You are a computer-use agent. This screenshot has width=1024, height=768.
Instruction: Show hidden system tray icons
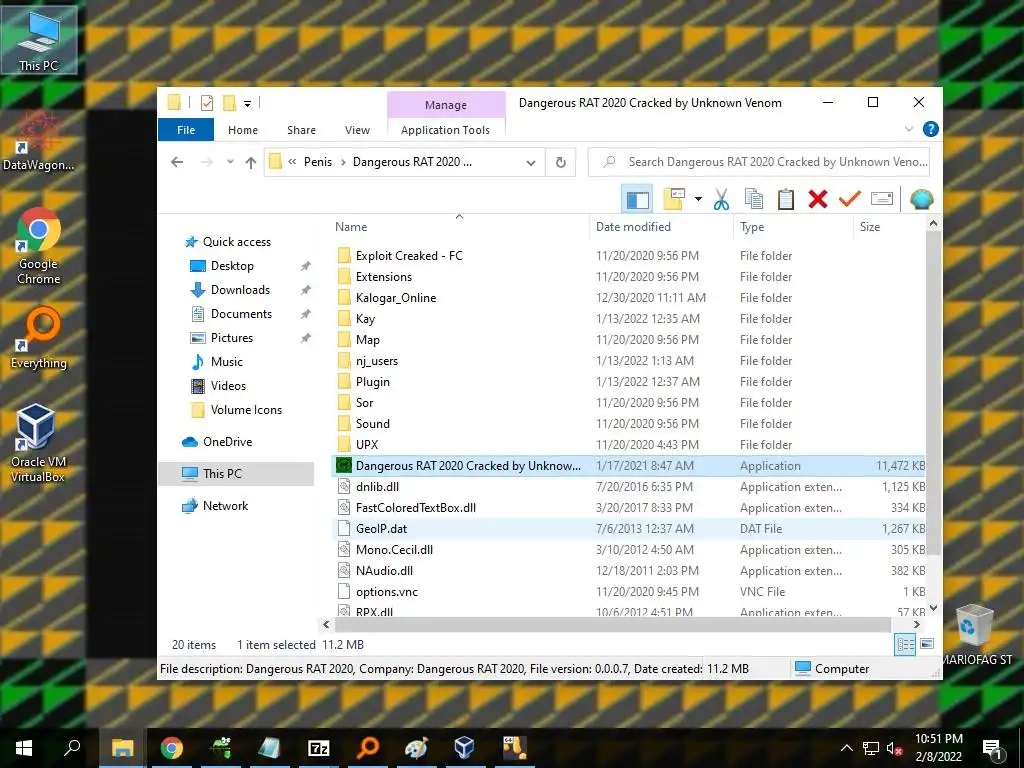pyautogui.click(x=846, y=748)
